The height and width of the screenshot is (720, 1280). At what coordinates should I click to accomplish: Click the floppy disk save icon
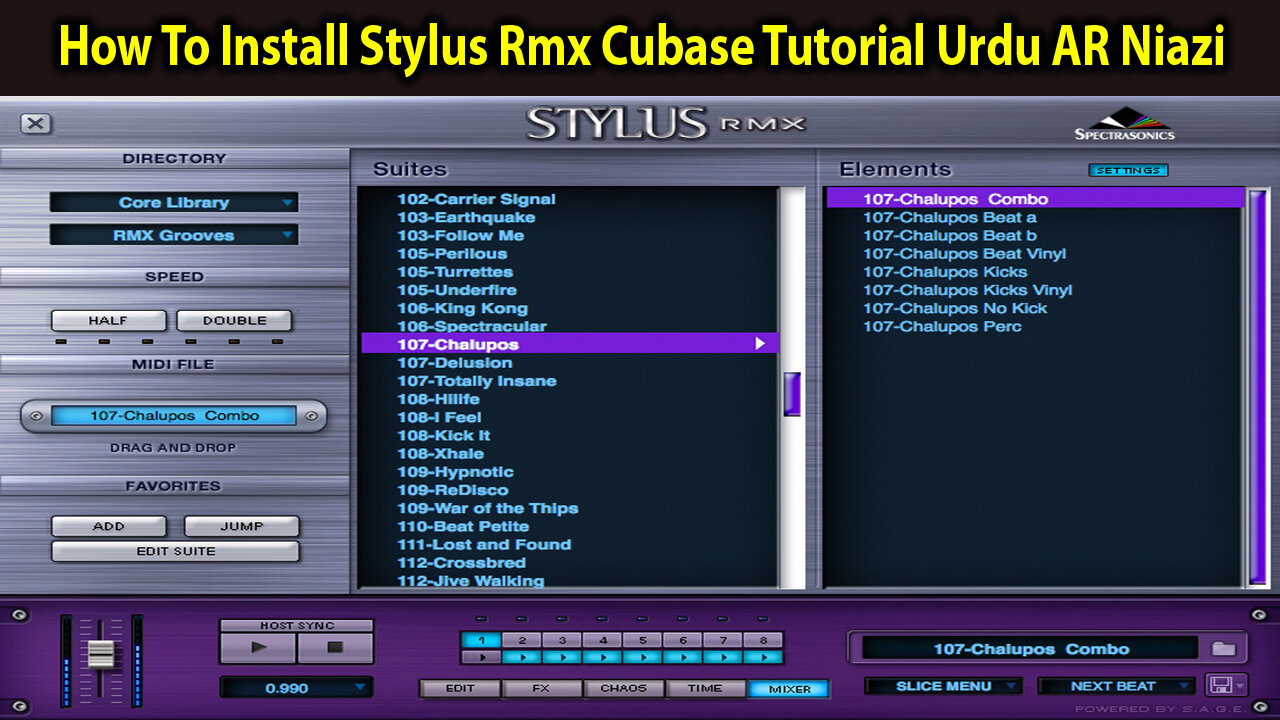click(1219, 685)
